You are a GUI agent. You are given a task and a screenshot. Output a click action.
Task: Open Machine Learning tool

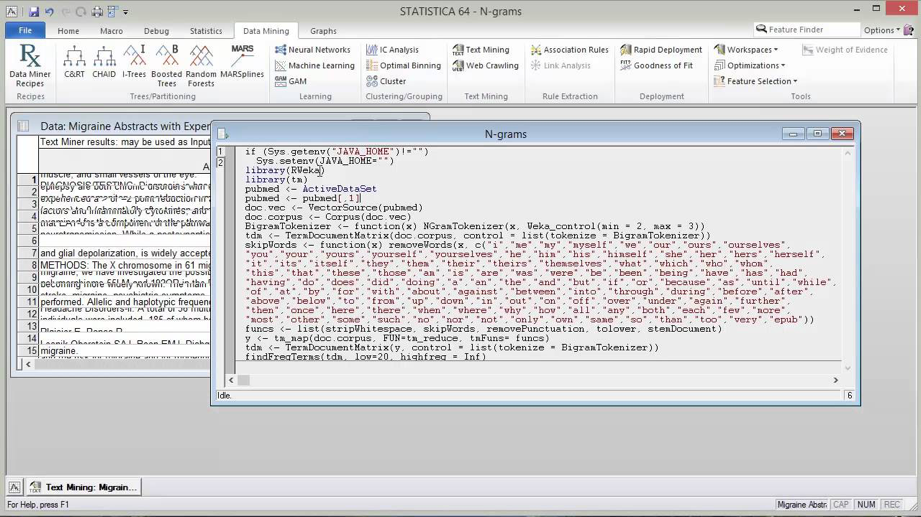coord(315,66)
